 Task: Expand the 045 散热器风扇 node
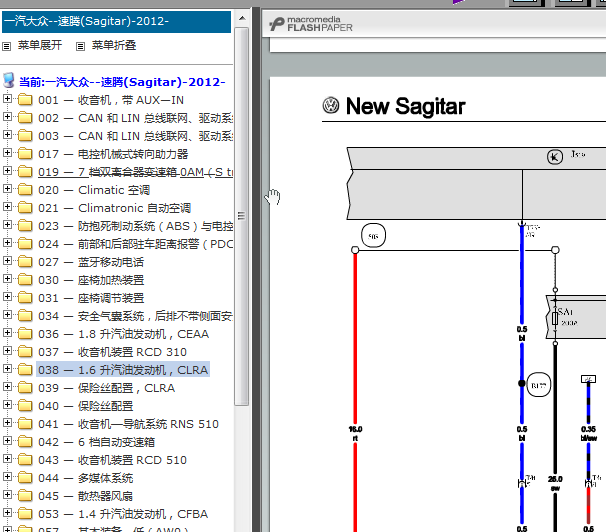coord(7,495)
